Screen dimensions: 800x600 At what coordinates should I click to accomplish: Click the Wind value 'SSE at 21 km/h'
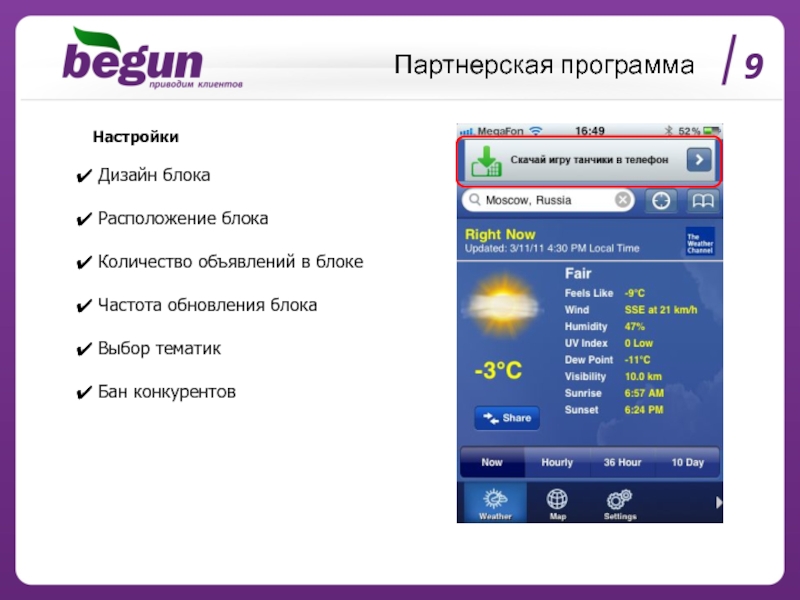pyautogui.click(x=661, y=310)
